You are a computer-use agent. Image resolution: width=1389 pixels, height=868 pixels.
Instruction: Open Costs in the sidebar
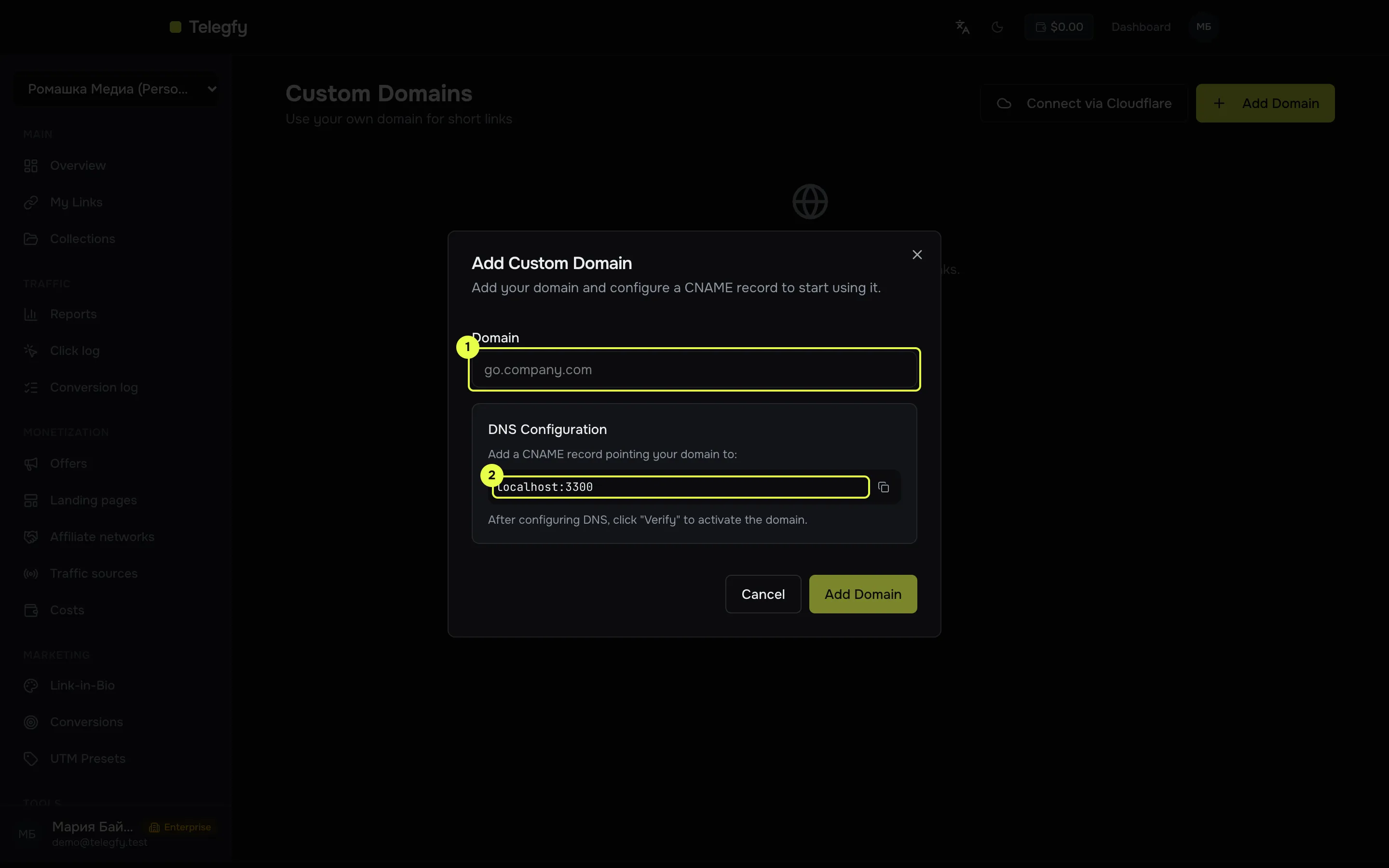(67, 610)
